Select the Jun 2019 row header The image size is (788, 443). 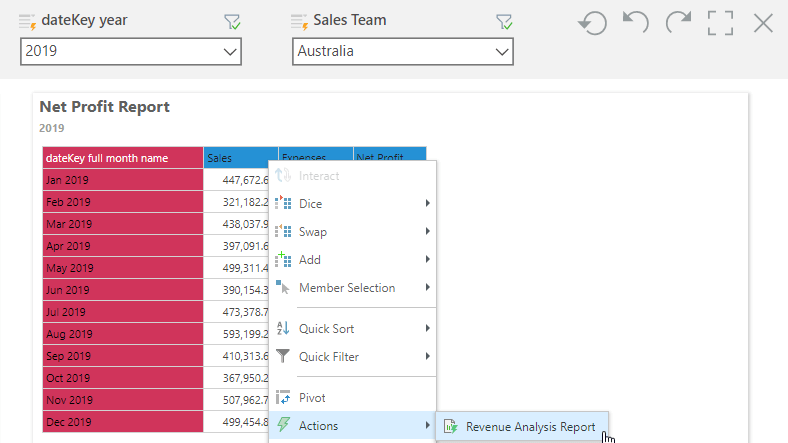coord(123,290)
